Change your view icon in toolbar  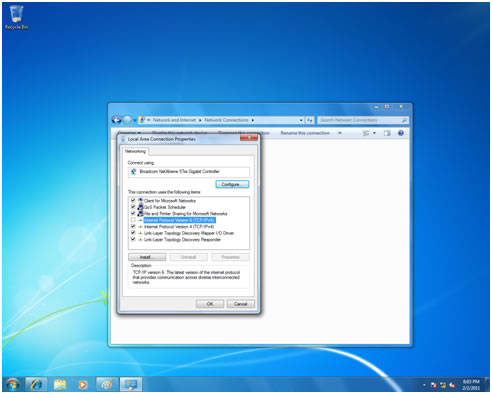pyautogui.click(x=366, y=133)
